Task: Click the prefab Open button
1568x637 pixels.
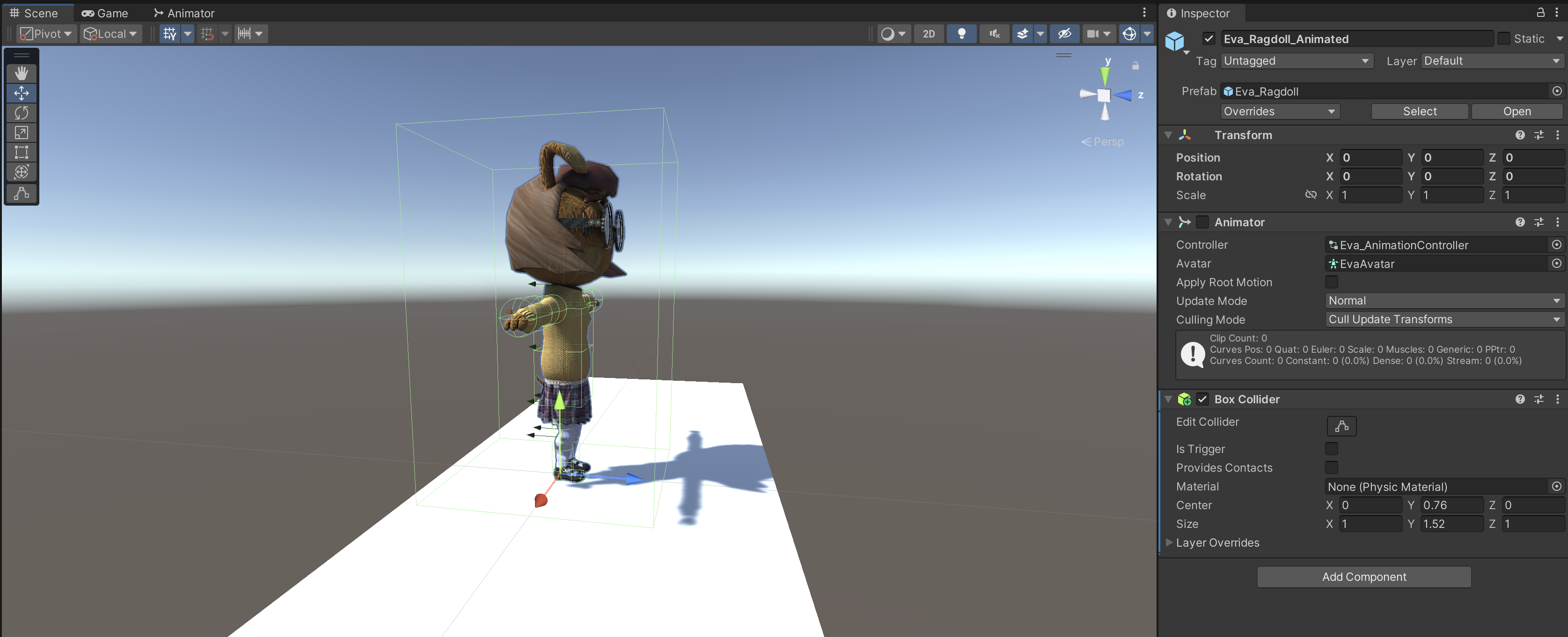Action: tap(1516, 111)
